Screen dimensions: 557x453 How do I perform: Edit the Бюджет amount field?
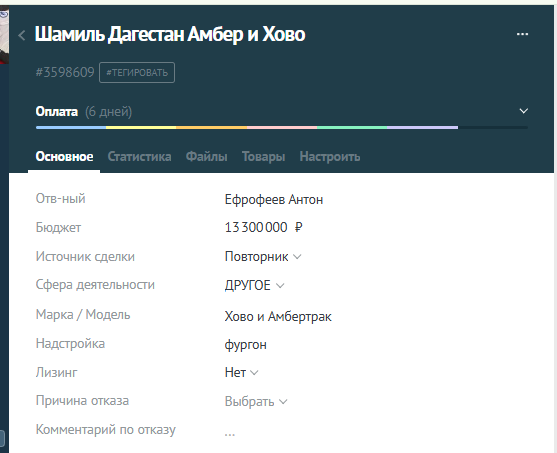tap(263, 227)
